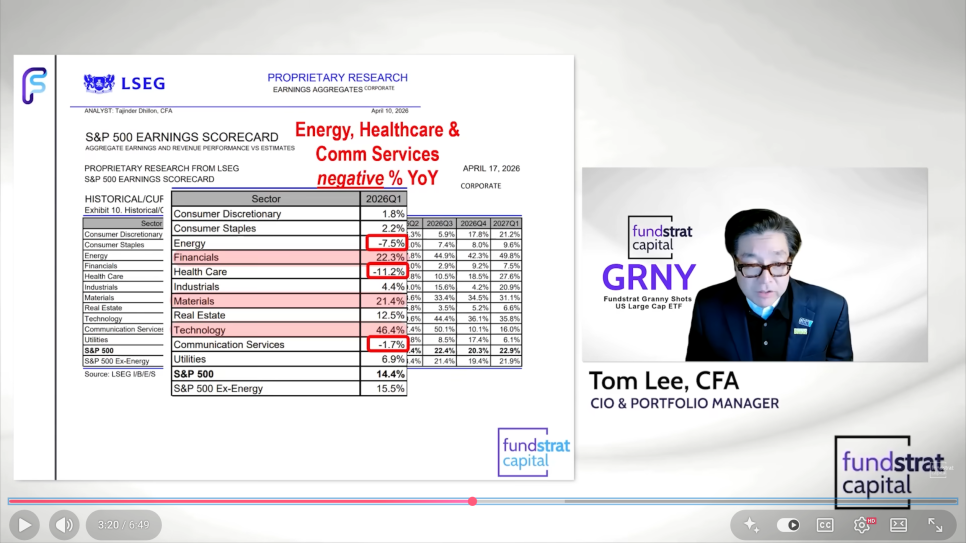Click the Tom Lee webcam video frame
This screenshot has width=966, height=543.
coord(755,264)
